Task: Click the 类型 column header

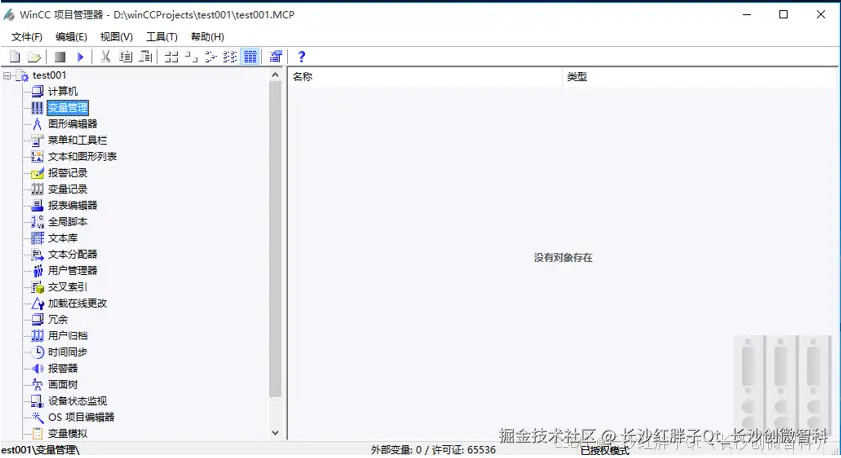Action: point(699,77)
